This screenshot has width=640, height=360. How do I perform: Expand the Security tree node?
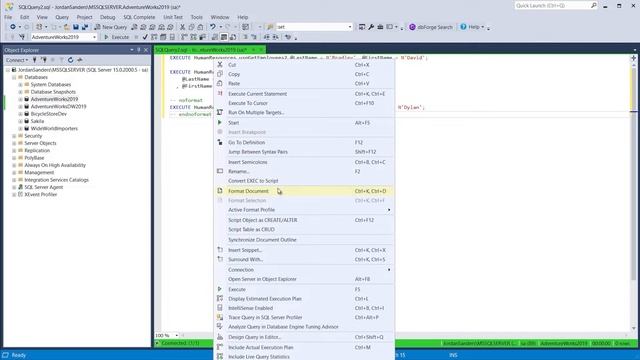(x=14, y=136)
